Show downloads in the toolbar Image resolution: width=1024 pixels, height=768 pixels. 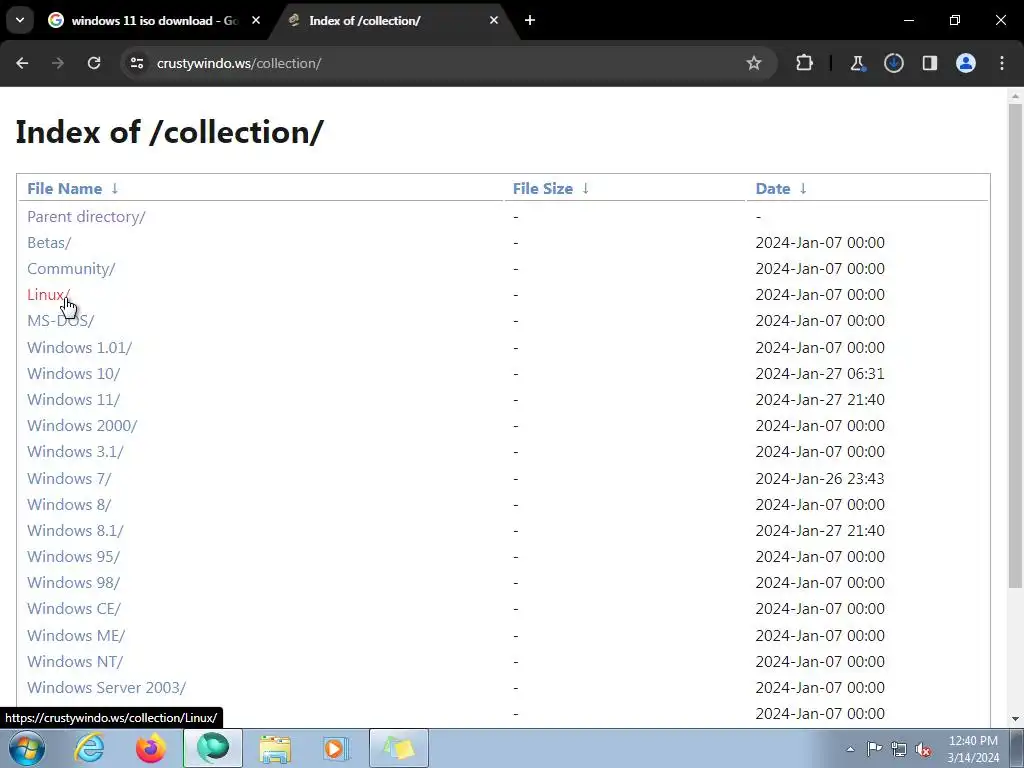[x=893, y=63]
